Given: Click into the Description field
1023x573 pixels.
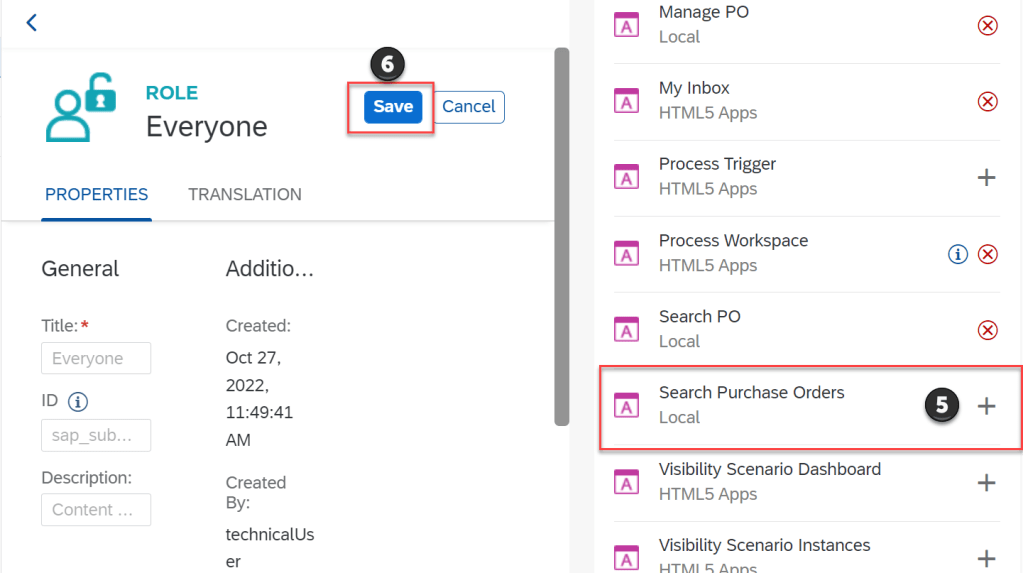Looking at the screenshot, I should pyautogui.click(x=96, y=509).
